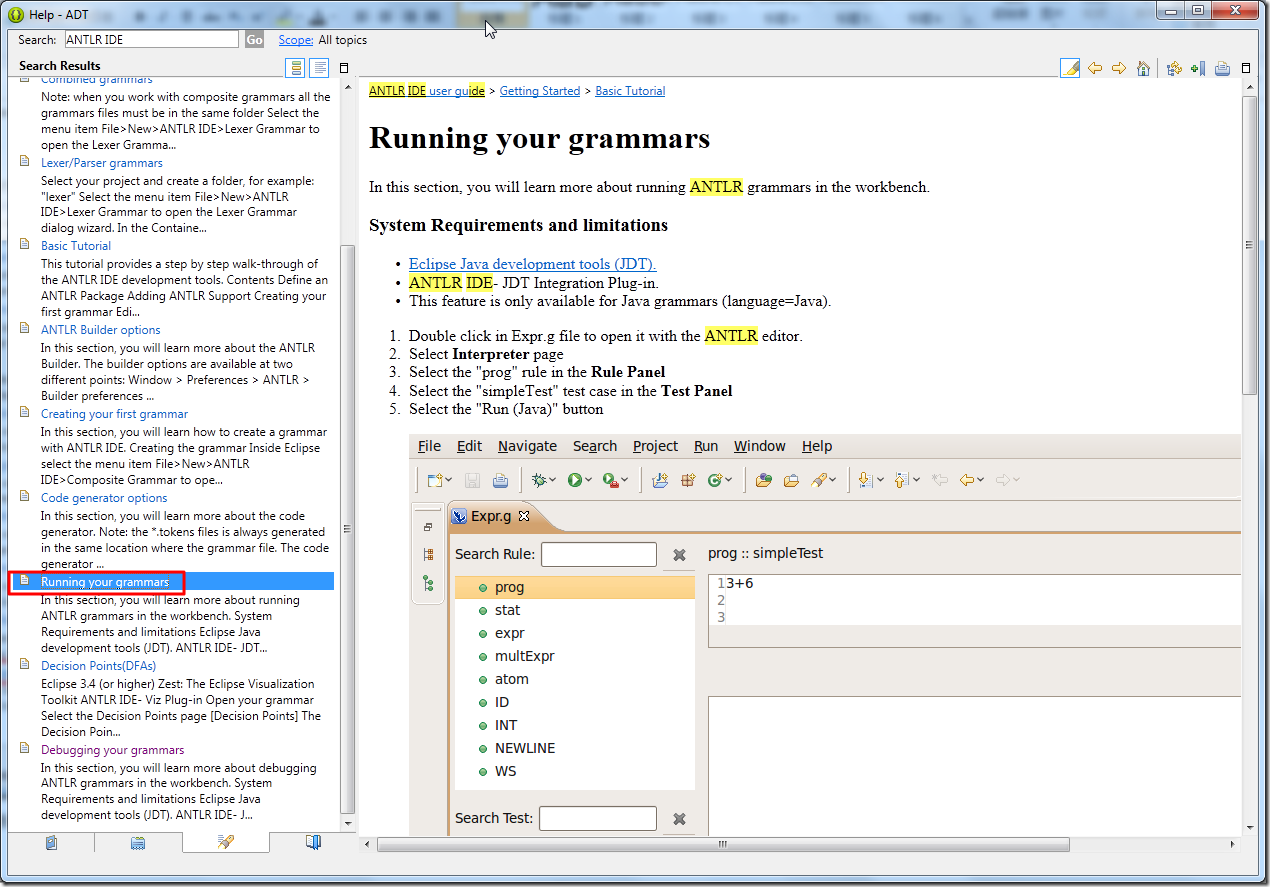Toggle the highlight search terms button
The height and width of the screenshot is (887, 1270).
(1070, 68)
